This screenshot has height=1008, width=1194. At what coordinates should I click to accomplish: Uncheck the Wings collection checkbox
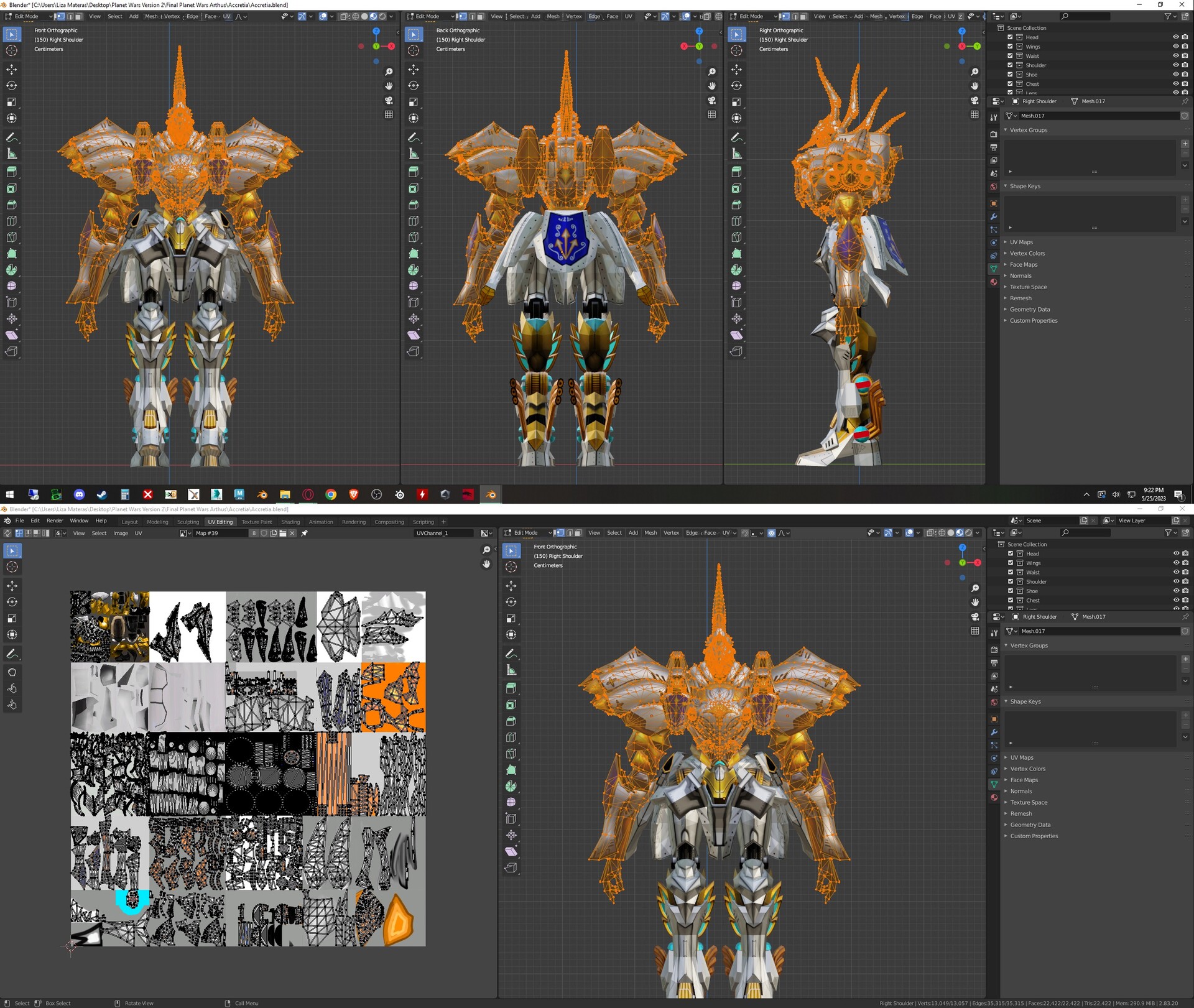click(x=1010, y=46)
